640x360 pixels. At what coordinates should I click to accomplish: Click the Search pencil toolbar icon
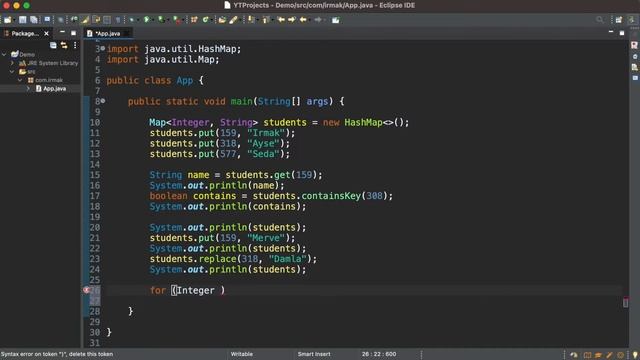point(233,20)
